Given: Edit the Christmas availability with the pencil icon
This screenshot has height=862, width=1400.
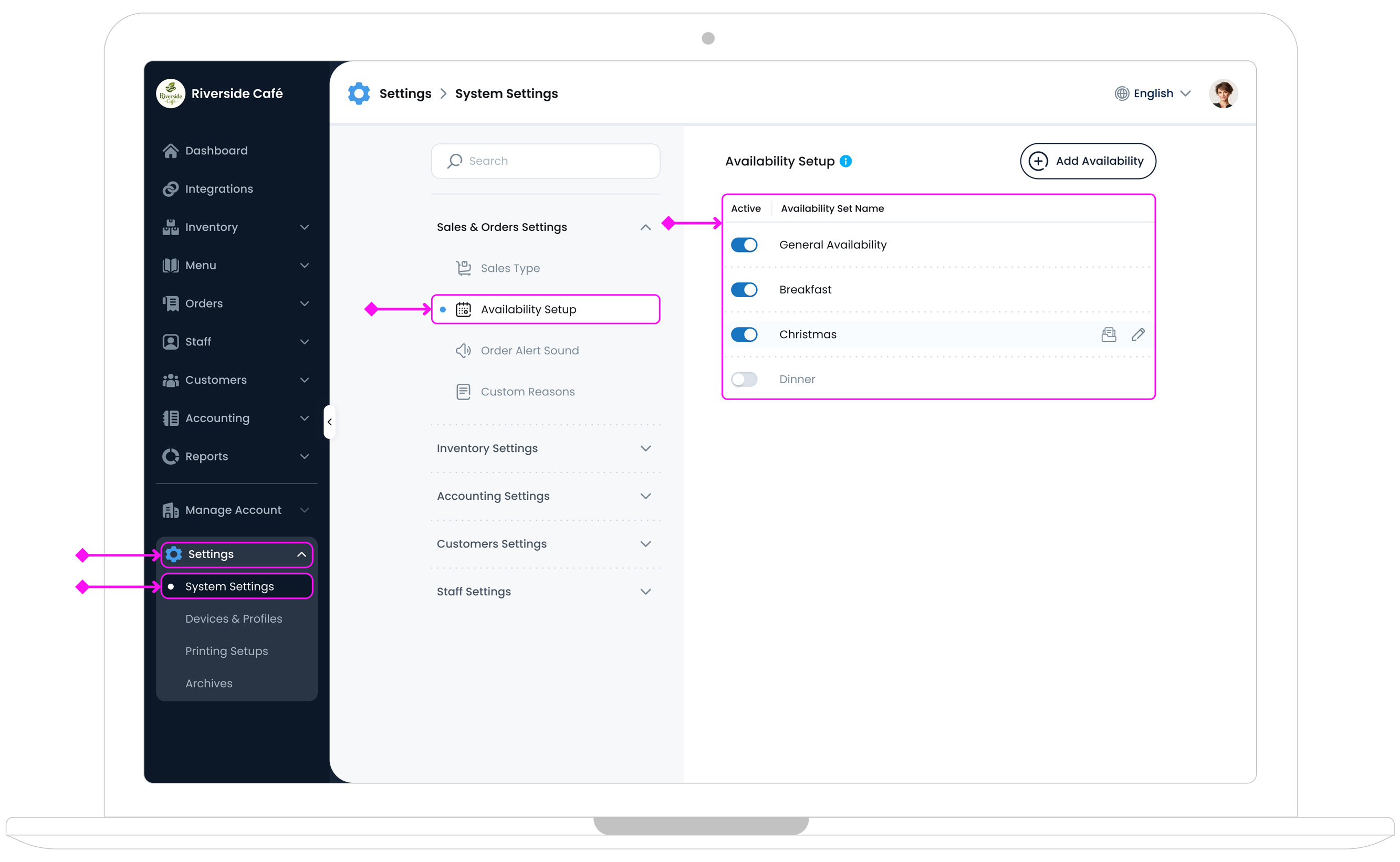Looking at the screenshot, I should pos(1138,334).
